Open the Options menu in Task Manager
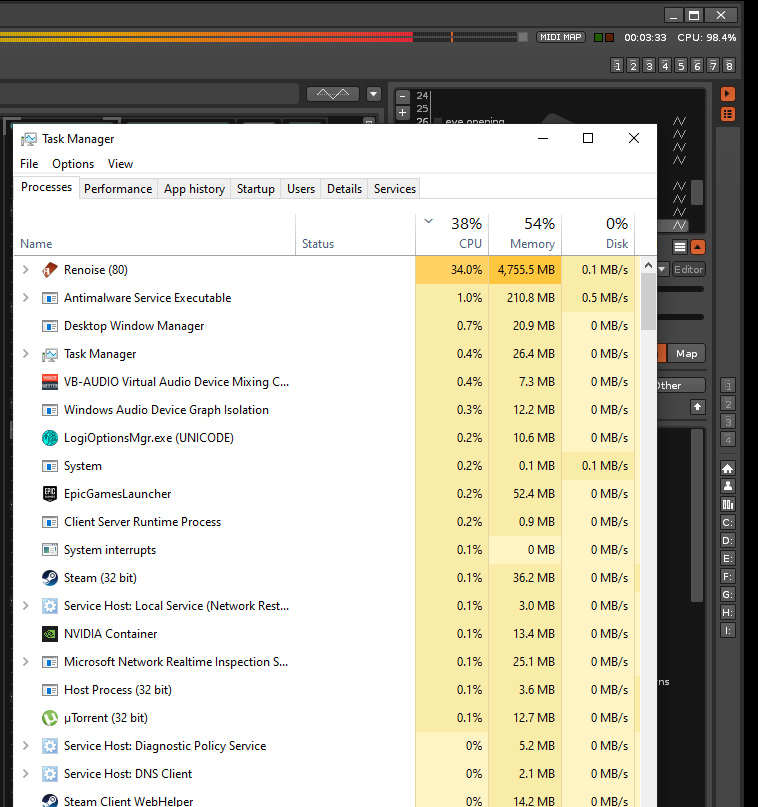 pyautogui.click(x=73, y=164)
